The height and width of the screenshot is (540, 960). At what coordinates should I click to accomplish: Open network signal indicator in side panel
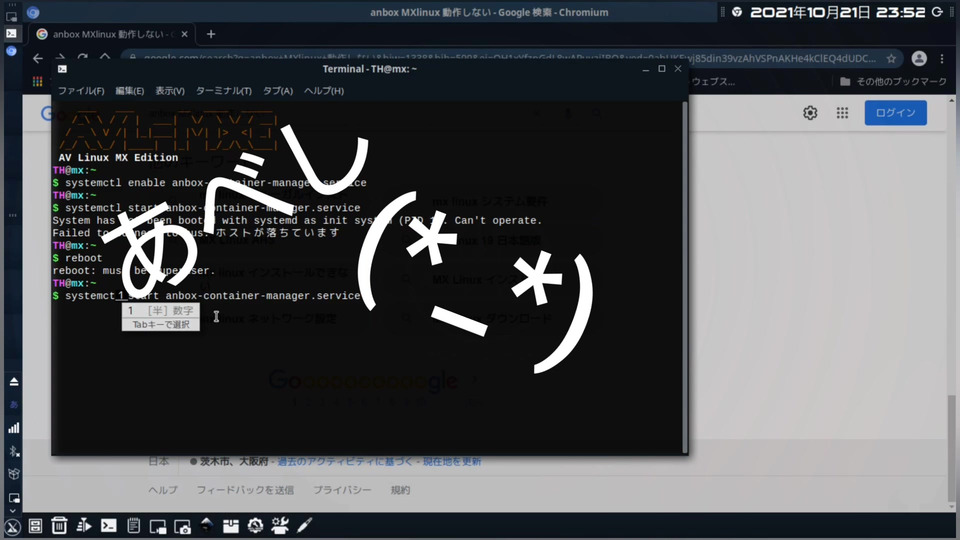13,428
